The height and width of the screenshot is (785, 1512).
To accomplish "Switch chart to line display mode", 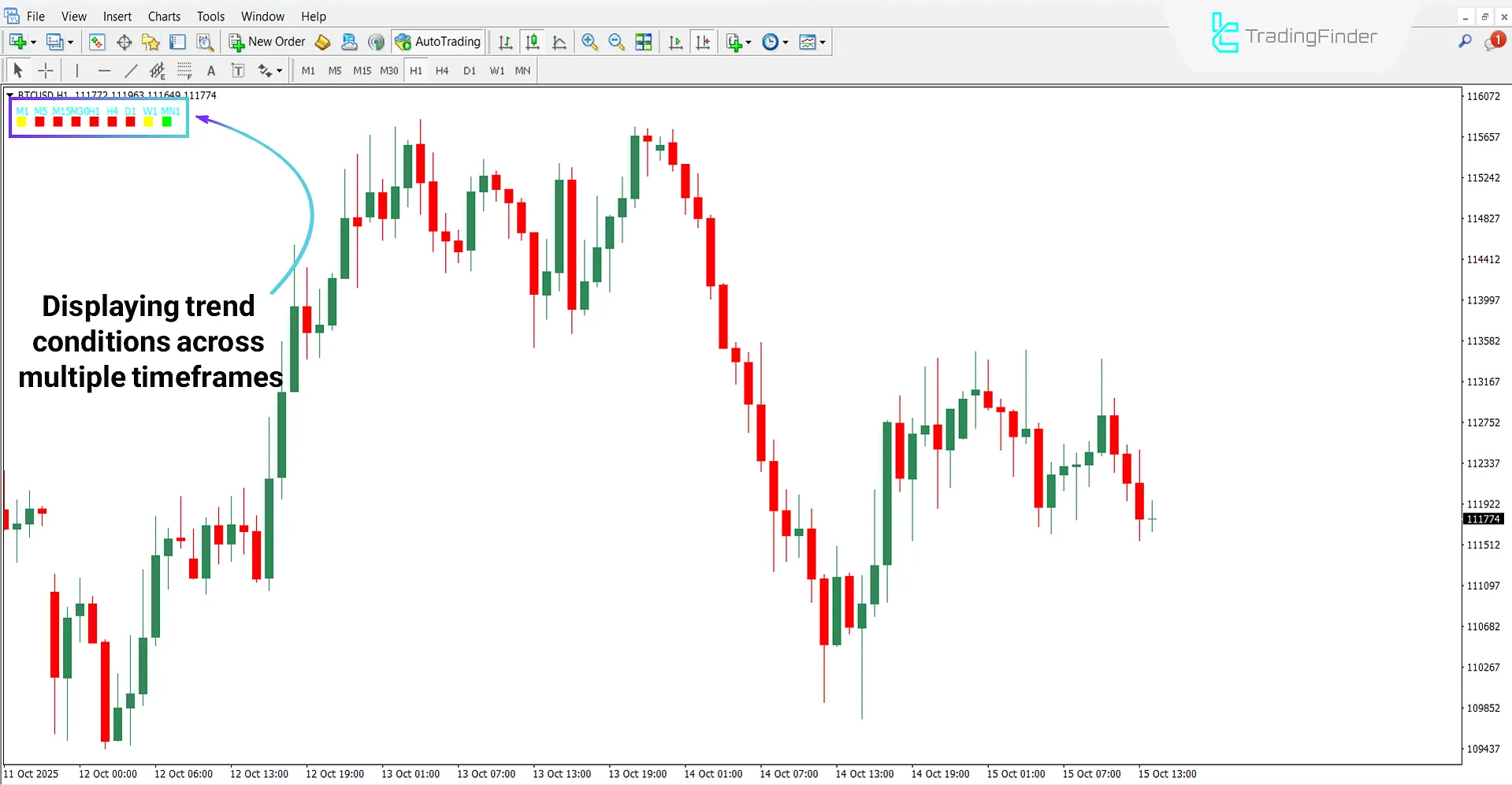I will (559, 41).
